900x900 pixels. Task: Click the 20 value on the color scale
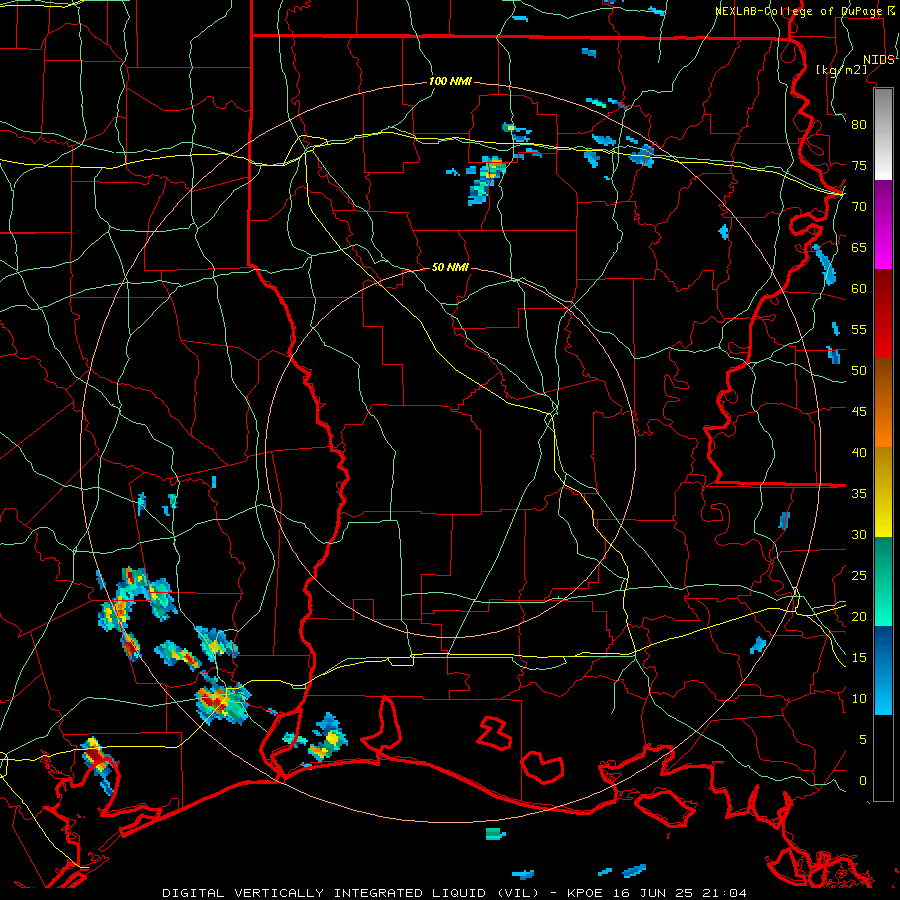(859, 616)
